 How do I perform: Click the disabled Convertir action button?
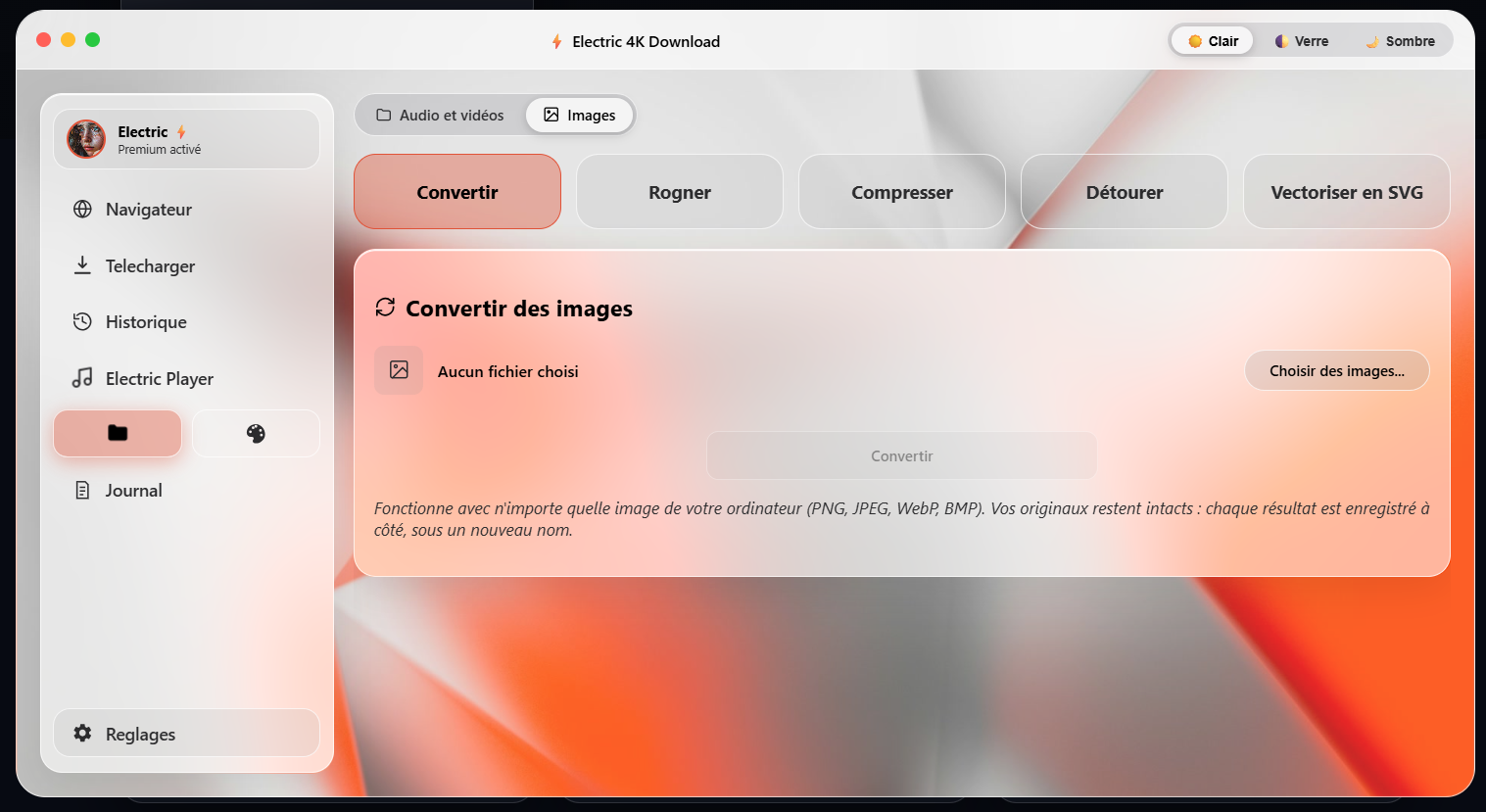point(902,455)
